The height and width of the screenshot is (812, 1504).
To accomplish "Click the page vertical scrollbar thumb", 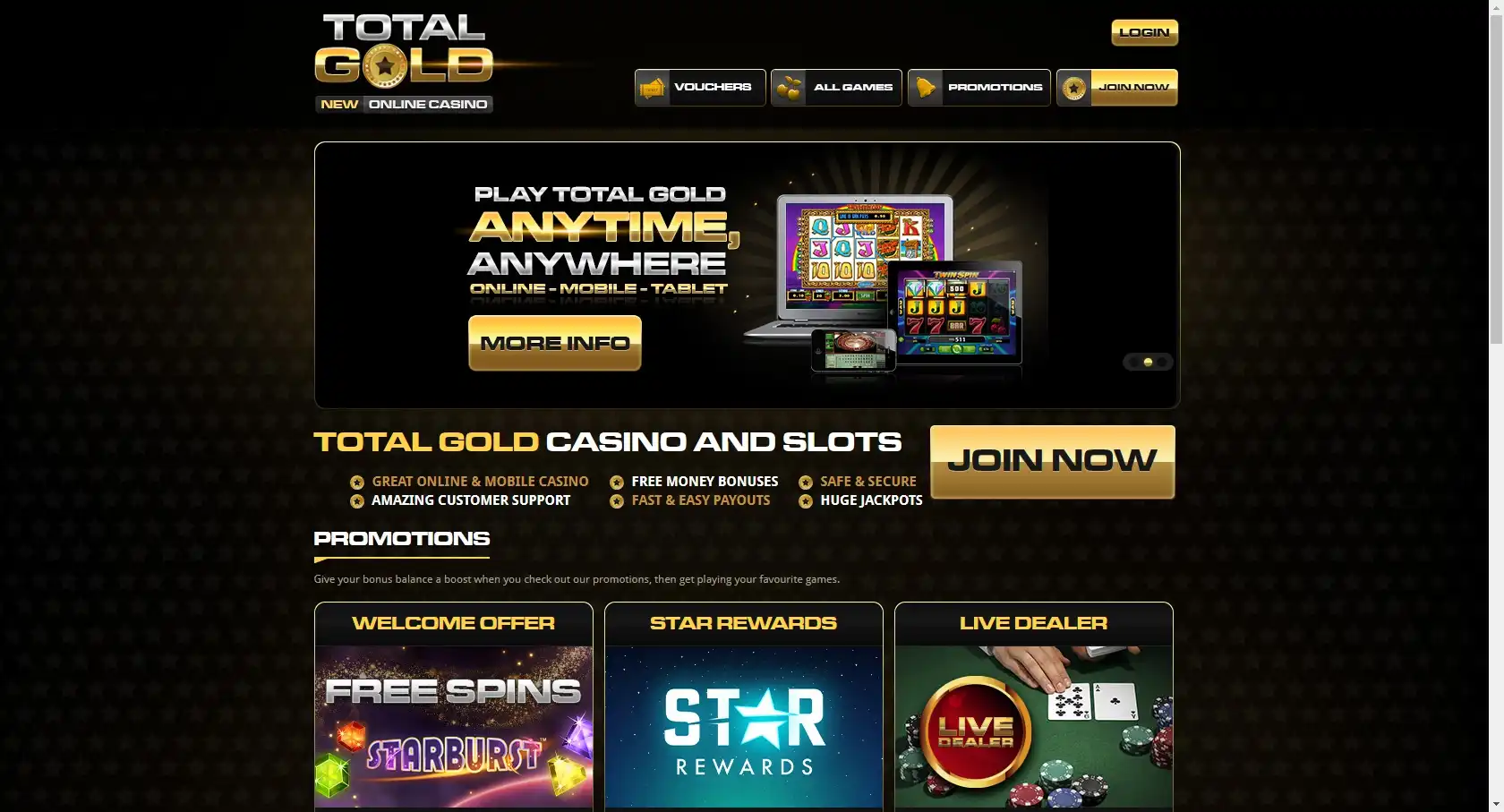I will (1496, 179).
